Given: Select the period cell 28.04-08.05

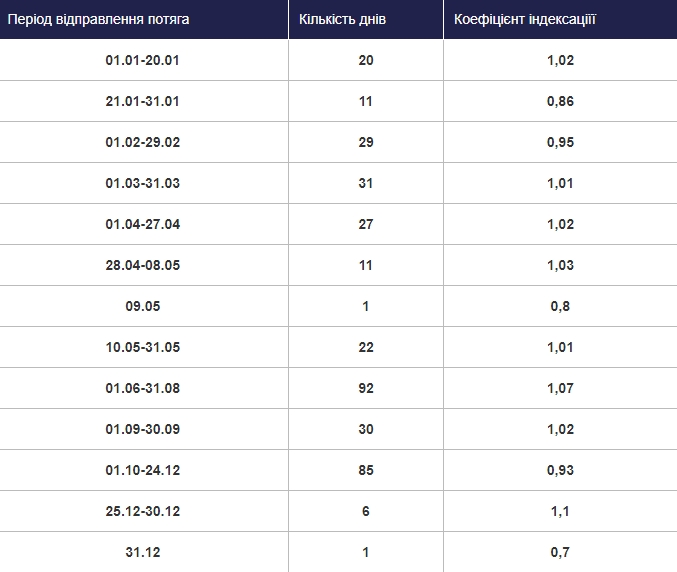Looking at the screenshot, I should pyautogui.click(x=142, y=265).
